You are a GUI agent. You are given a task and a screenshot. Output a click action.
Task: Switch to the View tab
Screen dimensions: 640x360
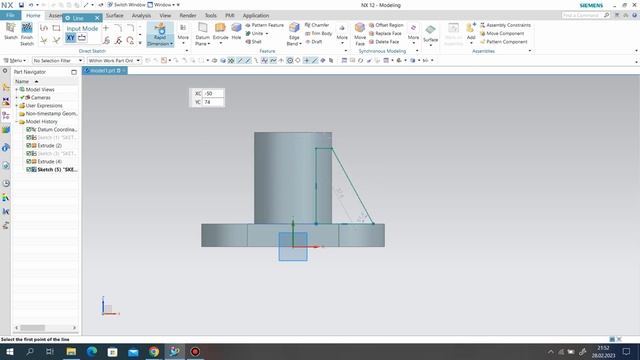click(x=165, y=16)
